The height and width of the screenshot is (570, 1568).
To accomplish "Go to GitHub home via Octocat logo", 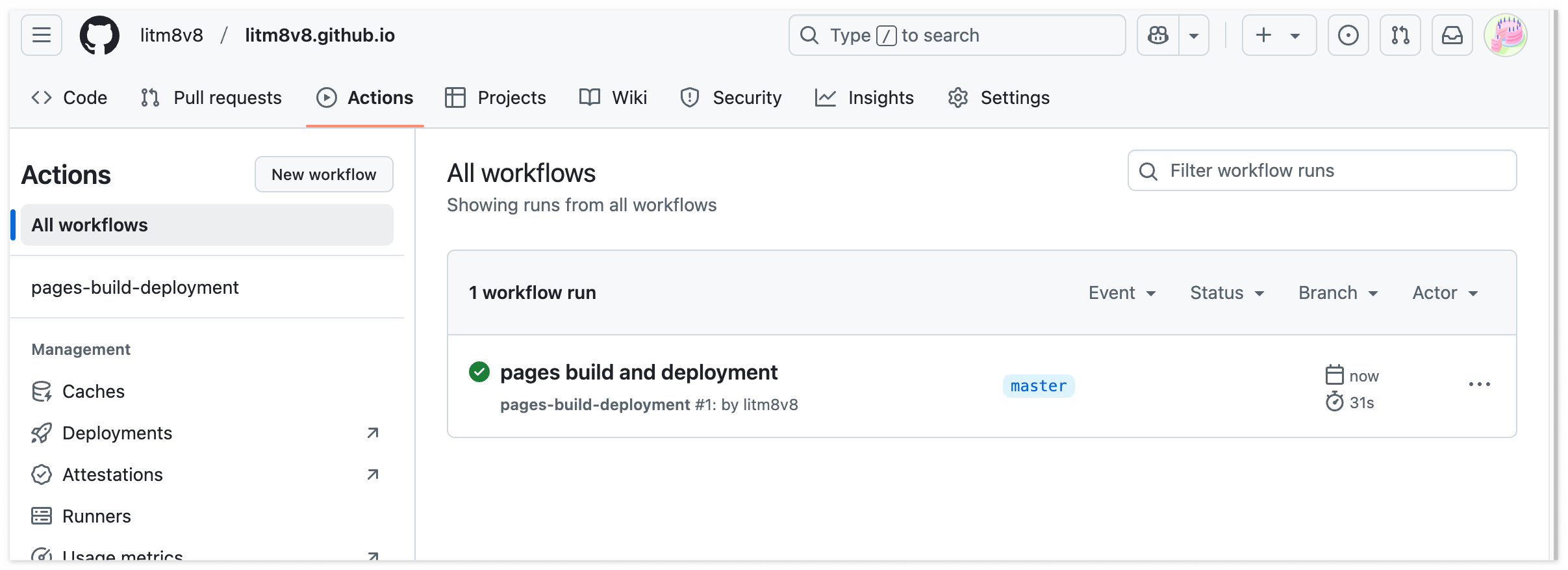I will pos(99,35).
